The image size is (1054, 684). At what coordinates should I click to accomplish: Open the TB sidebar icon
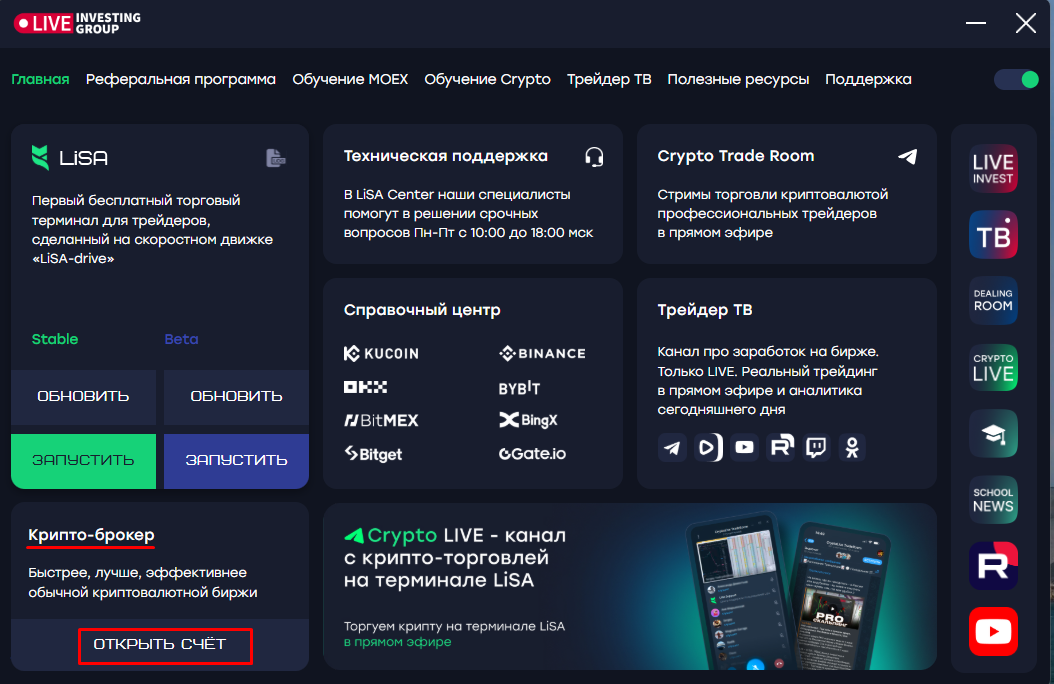(993, 234)
